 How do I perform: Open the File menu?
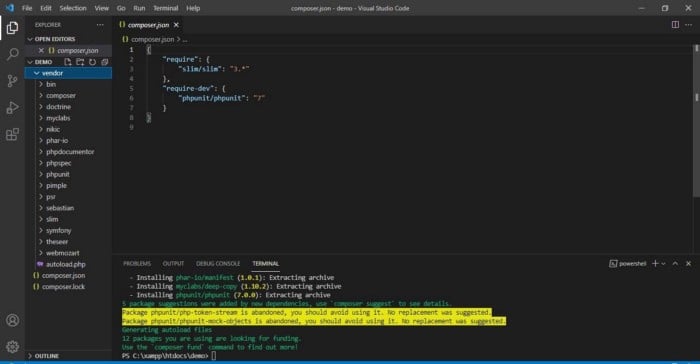(x=27, y=8)
